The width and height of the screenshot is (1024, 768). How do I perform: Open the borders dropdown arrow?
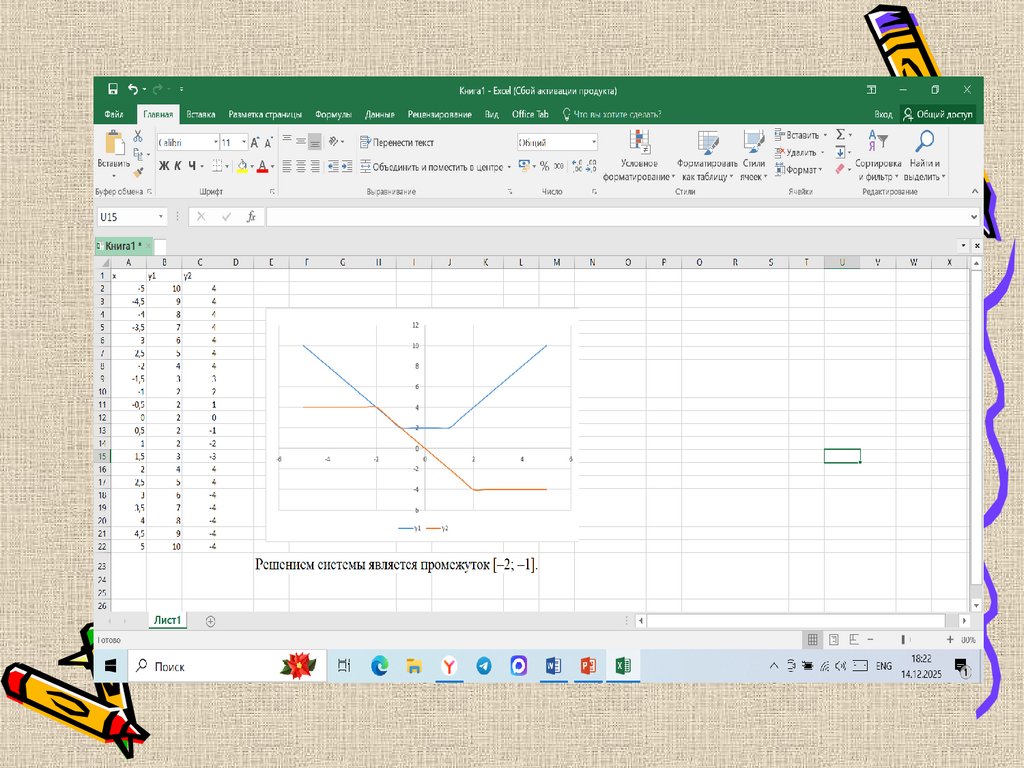pos(227,167)
